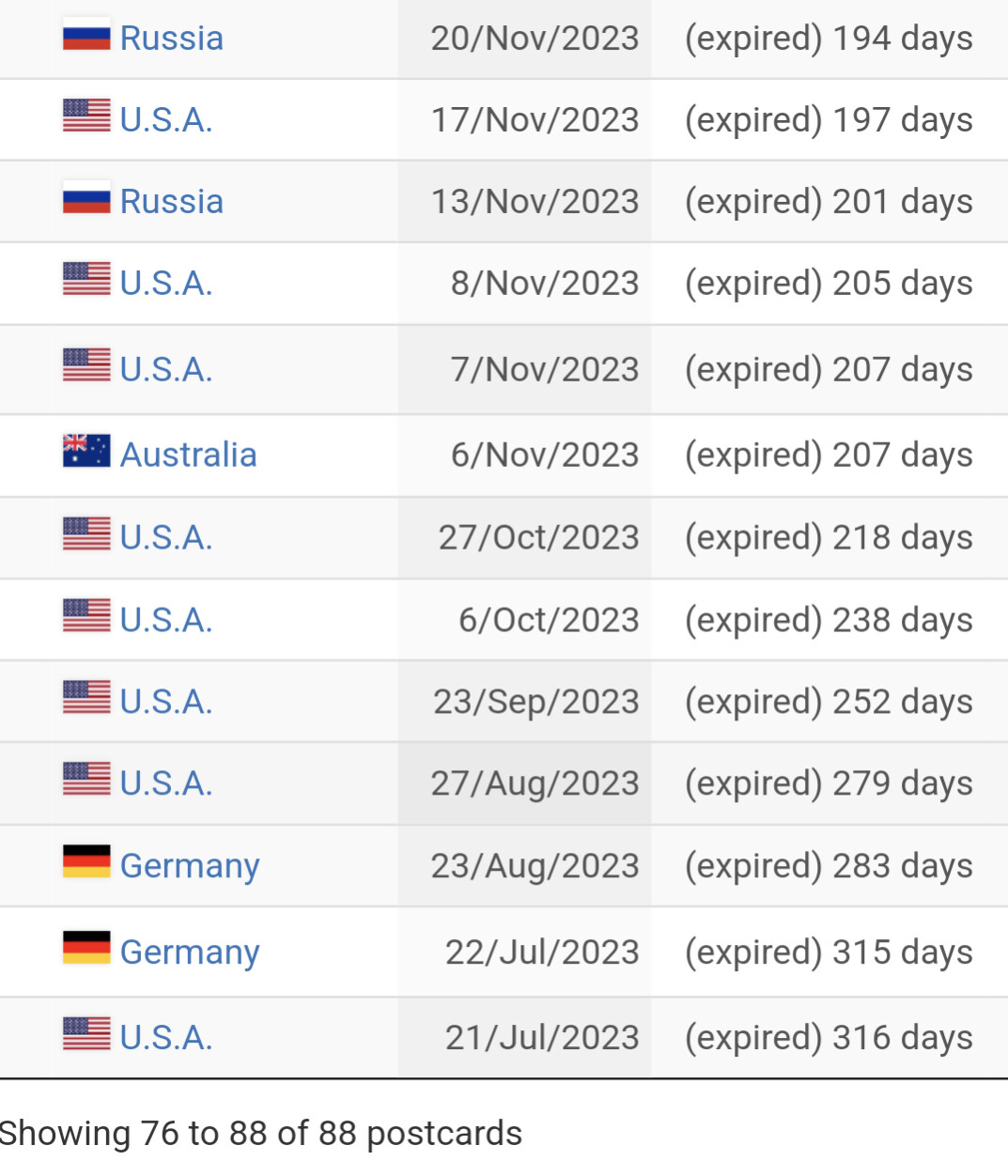Select the 23/Sep/2023 date cell

click(x=524, y=702)
